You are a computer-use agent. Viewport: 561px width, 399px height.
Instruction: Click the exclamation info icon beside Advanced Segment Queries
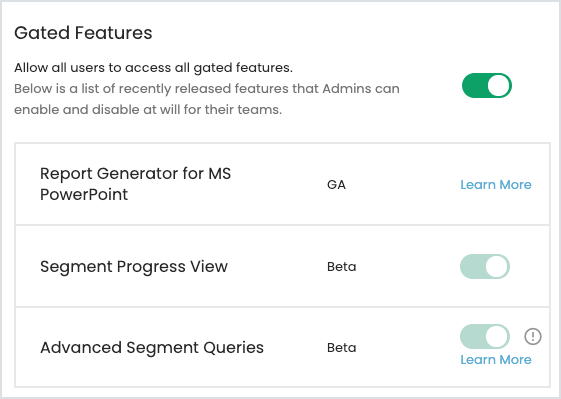click(x=533, y=336)
